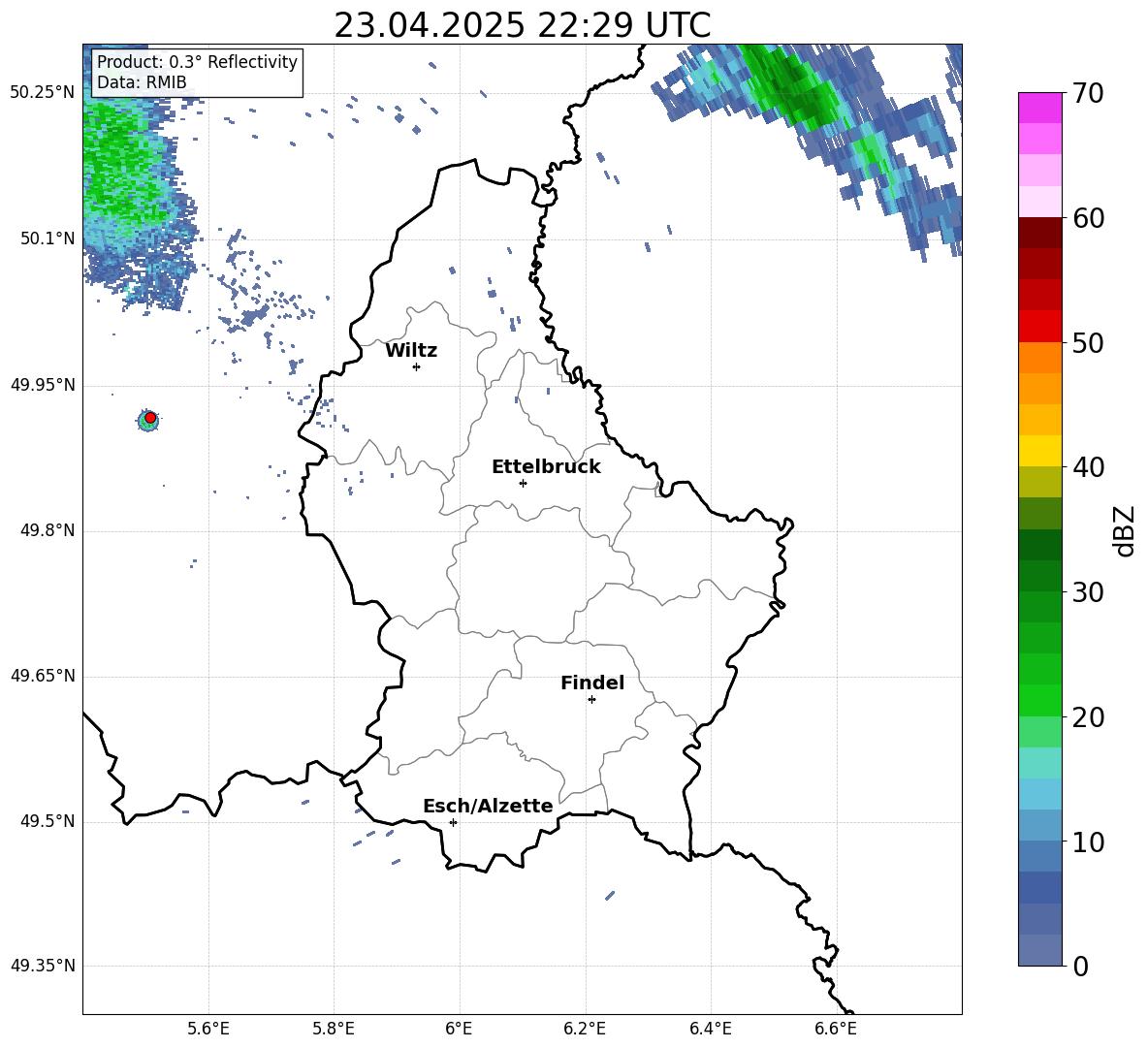The width and height of the screenshot is (1148, 1048).
Task: Click the 20 tick on colorbar
Action: [1088, 717]
